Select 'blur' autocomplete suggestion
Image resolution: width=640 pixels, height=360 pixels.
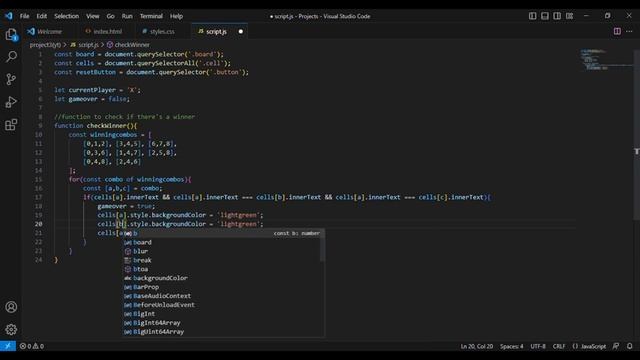(223, 251)
